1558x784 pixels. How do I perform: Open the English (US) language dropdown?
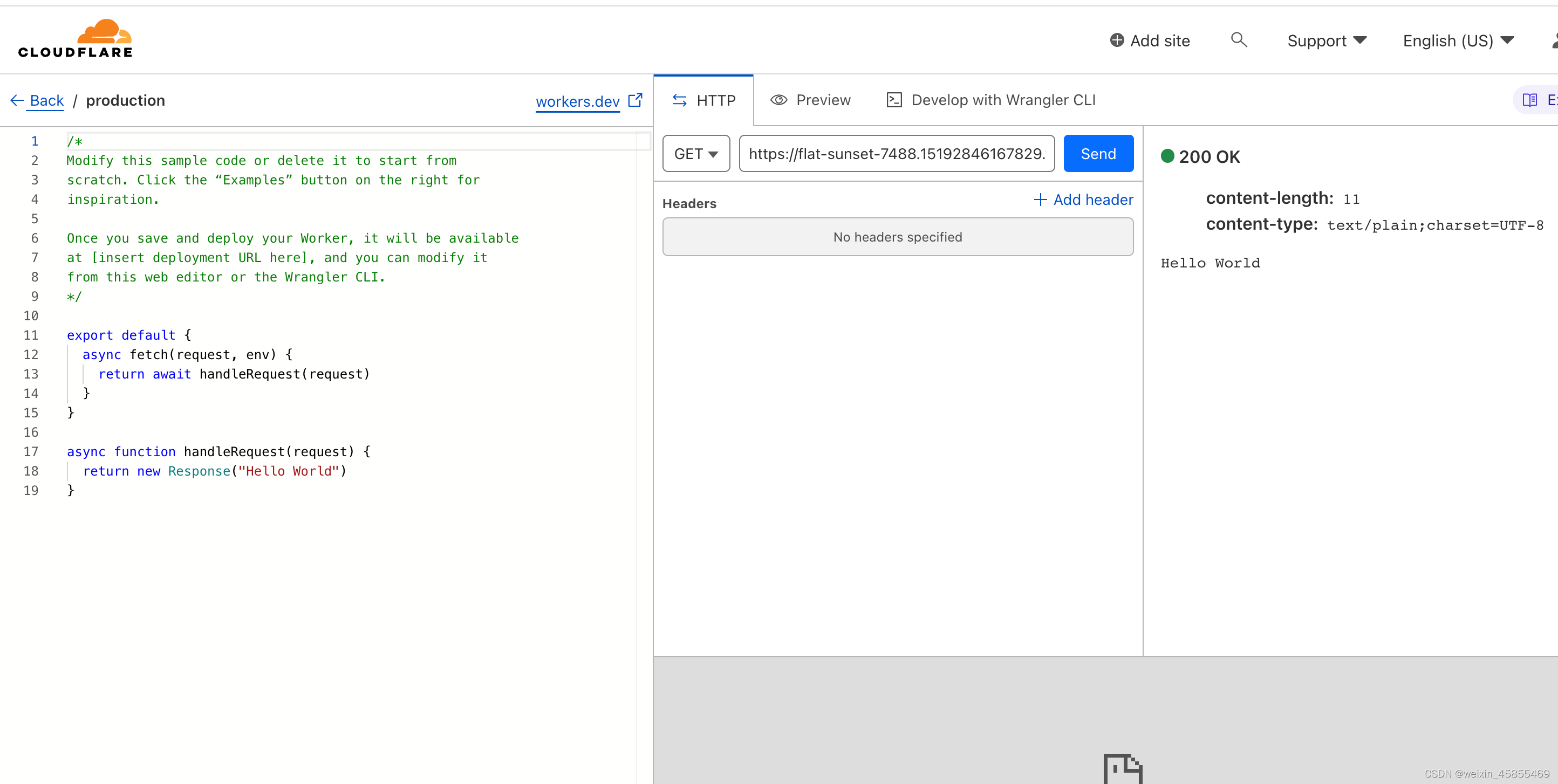tap(1458, 40)
